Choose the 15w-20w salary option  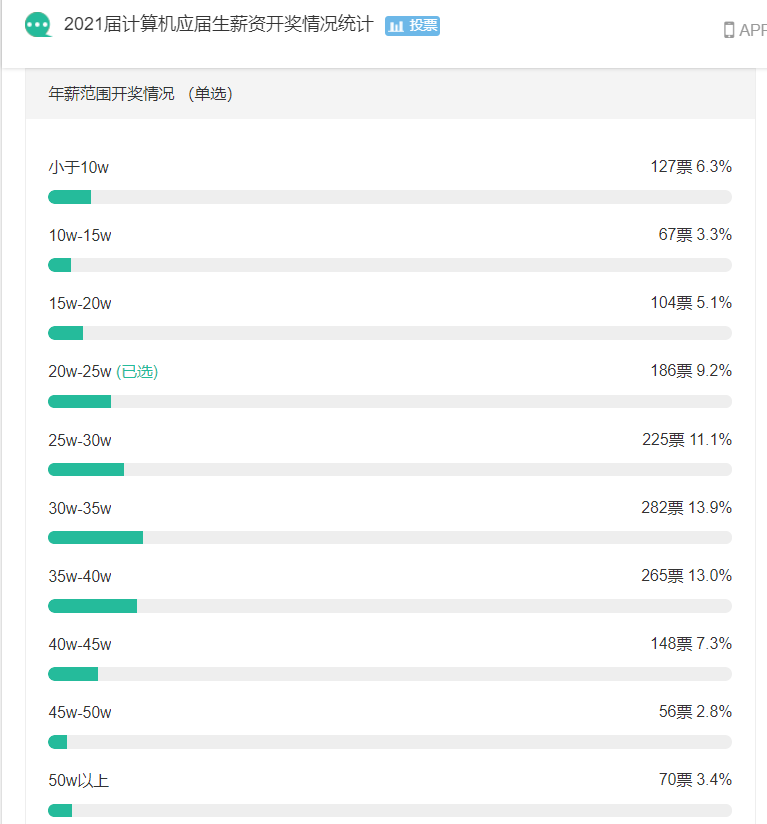[80, 303]
